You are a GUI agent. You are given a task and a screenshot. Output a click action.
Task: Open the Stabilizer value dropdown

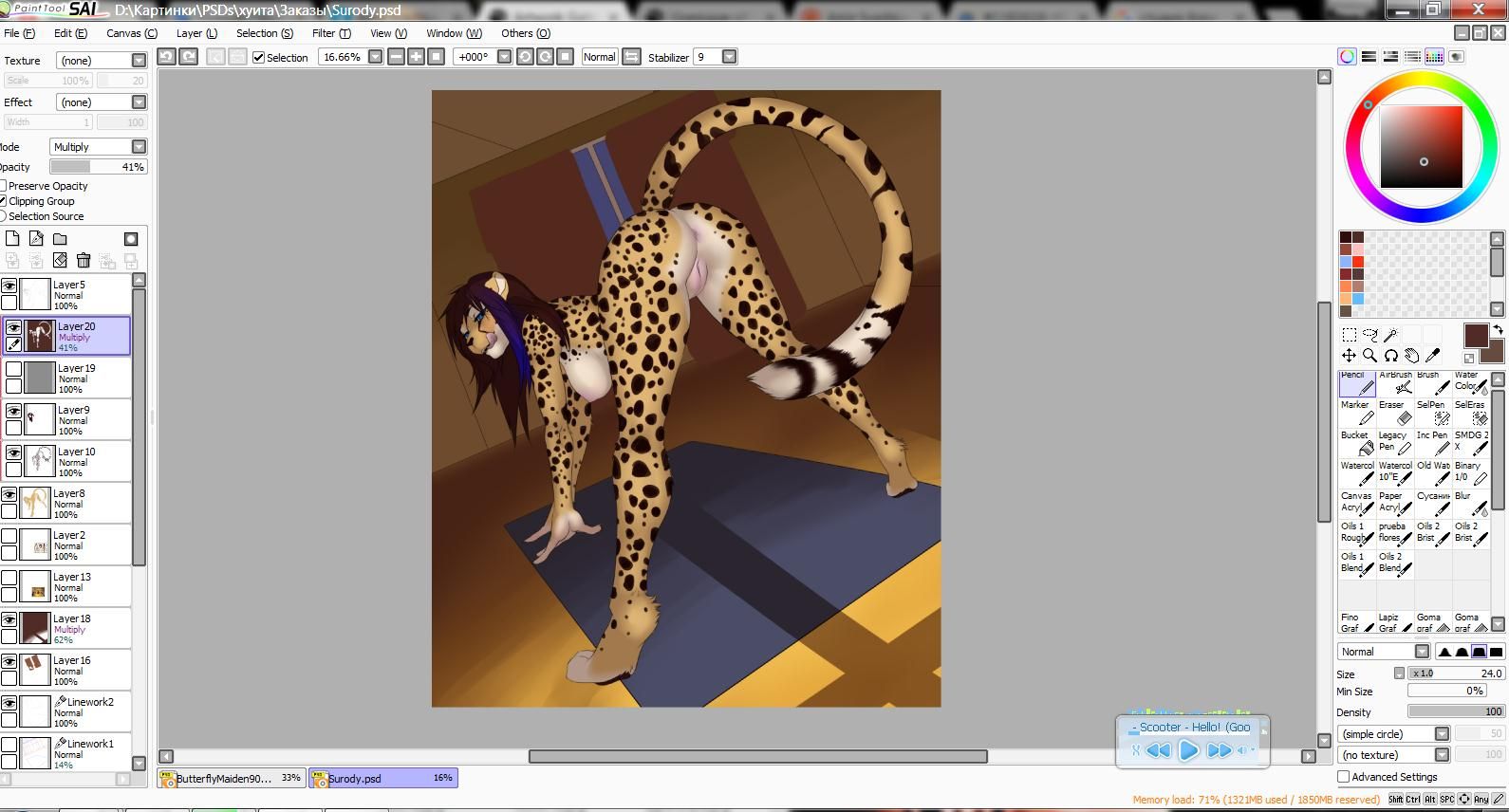pos(729,57)
